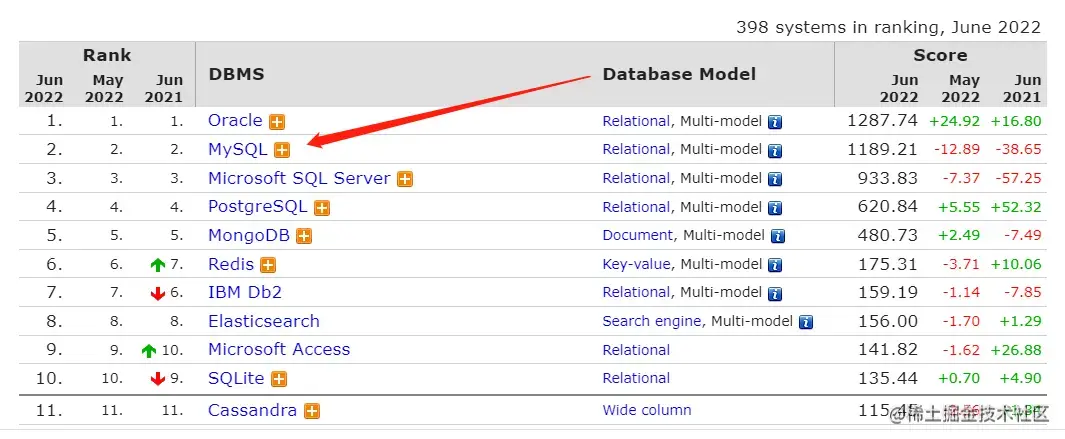Click the green up arrow in Redis row
Screen dimensions: 1065x439
point(158,265)
